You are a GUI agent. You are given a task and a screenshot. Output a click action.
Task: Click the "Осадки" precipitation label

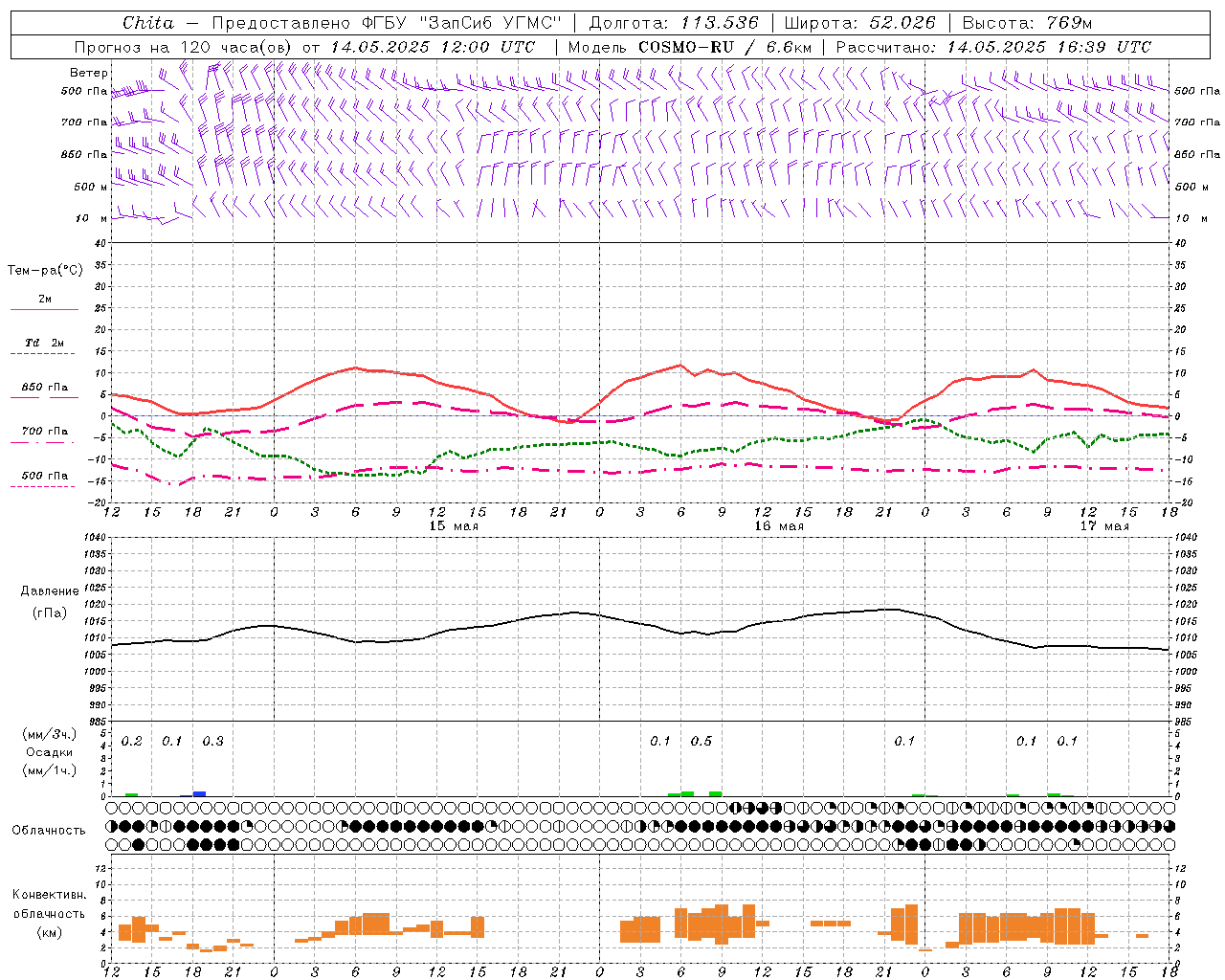(x=50, y=752)
